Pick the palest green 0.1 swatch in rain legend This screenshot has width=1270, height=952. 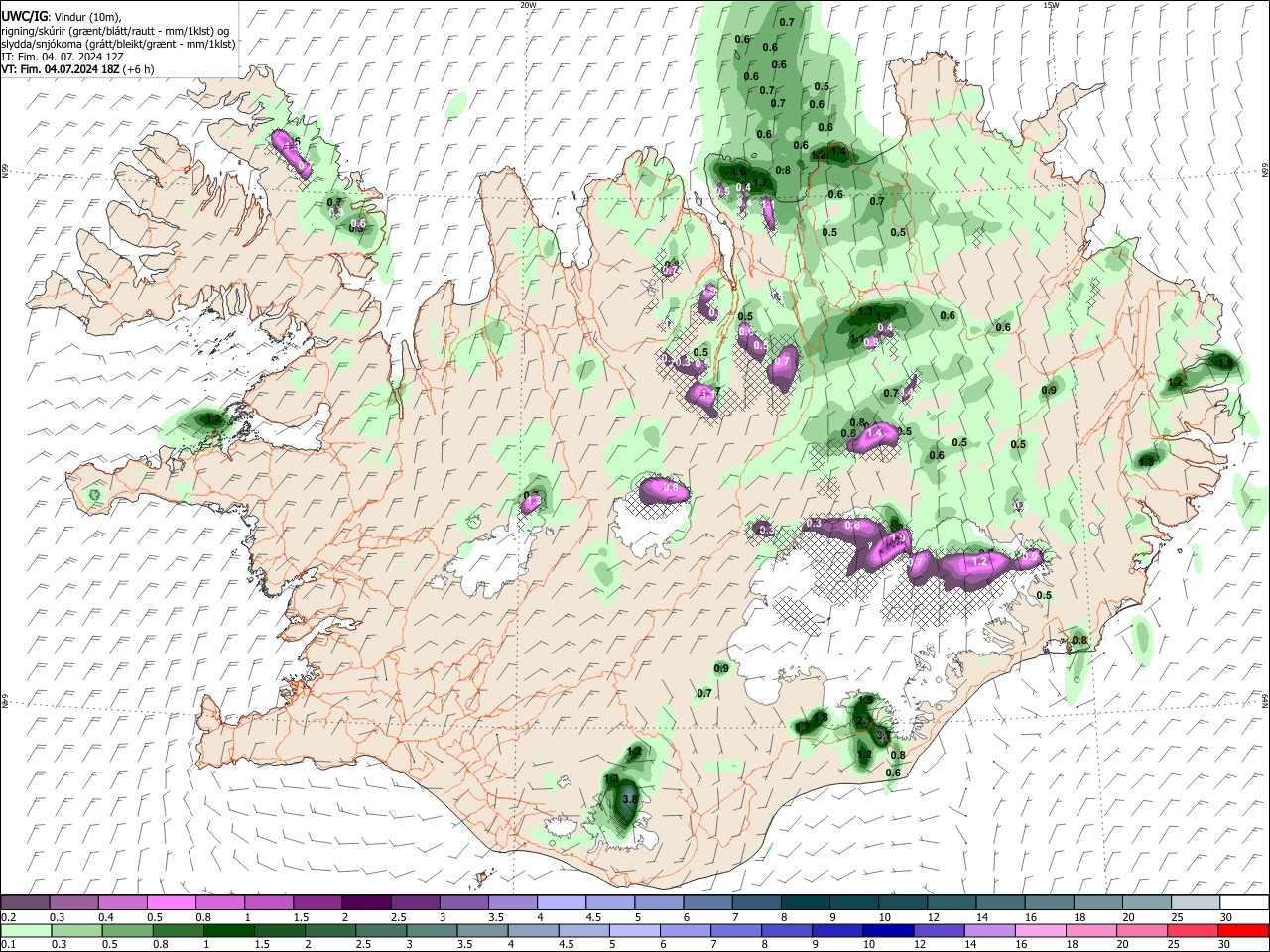coord(26,930)
